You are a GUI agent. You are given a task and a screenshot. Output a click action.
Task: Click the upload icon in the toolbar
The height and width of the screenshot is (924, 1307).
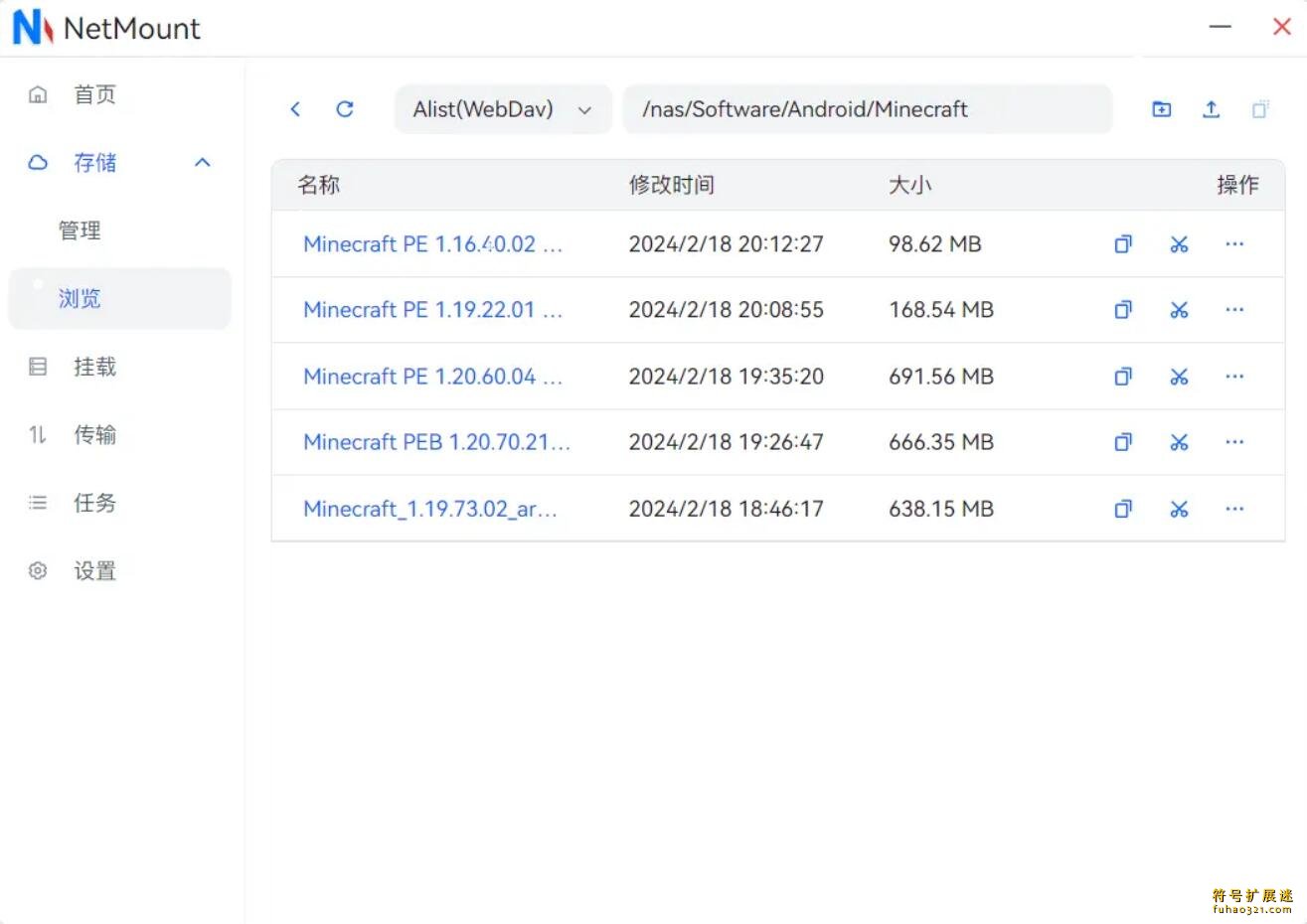pos(1211,109)
